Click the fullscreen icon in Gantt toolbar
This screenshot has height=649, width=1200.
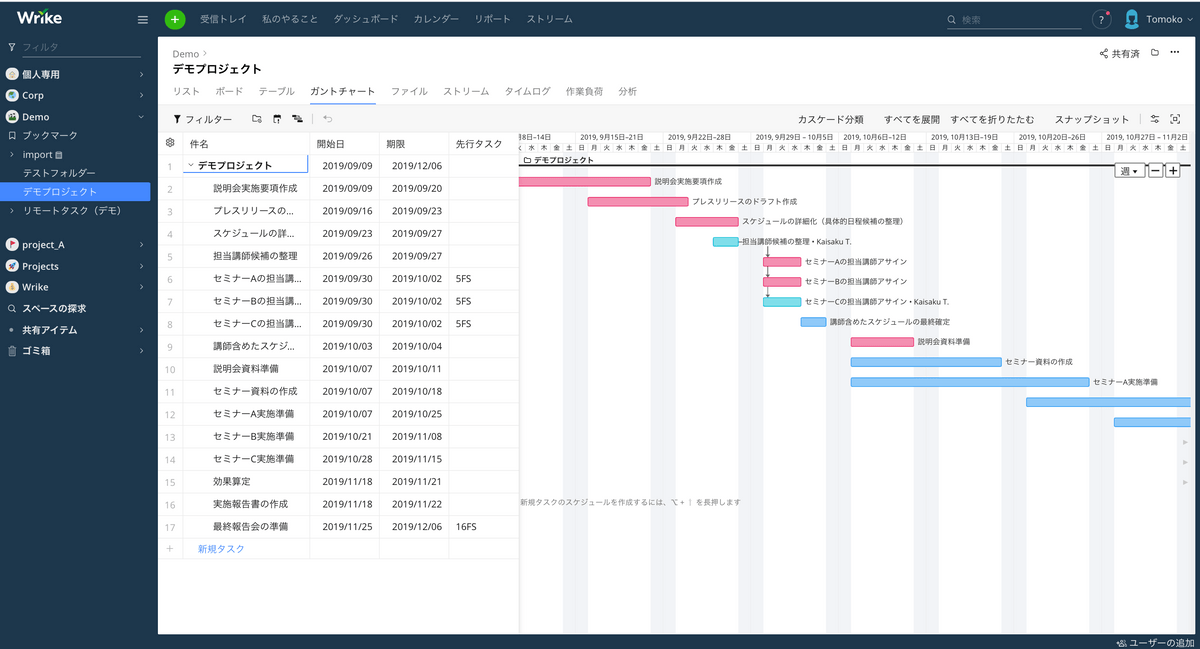coord(1175,119)
